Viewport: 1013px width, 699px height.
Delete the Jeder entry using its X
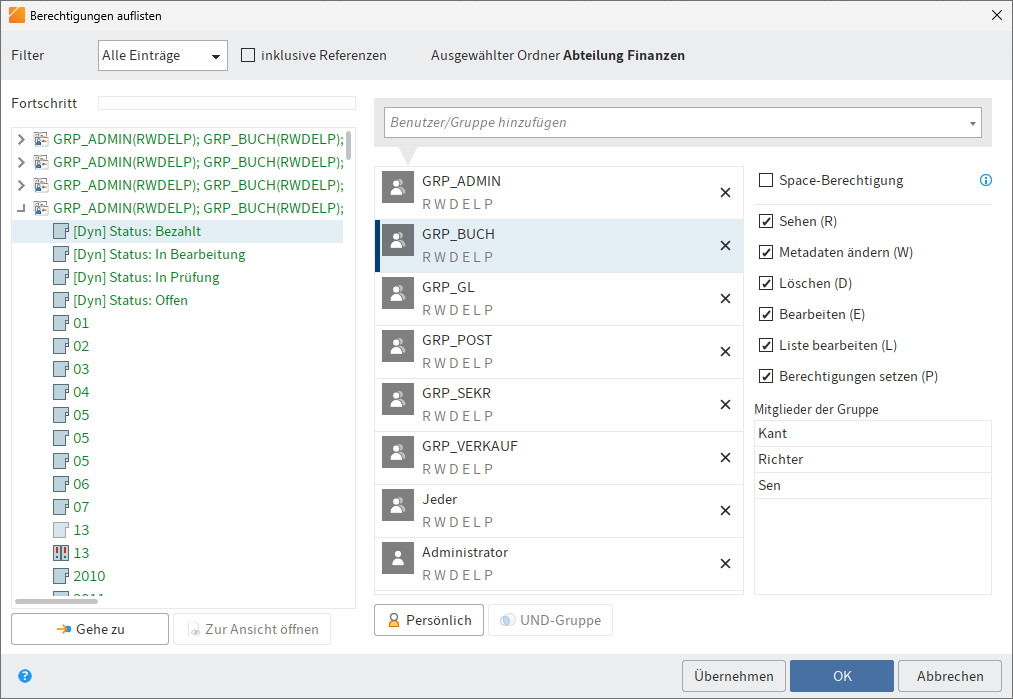725,511
